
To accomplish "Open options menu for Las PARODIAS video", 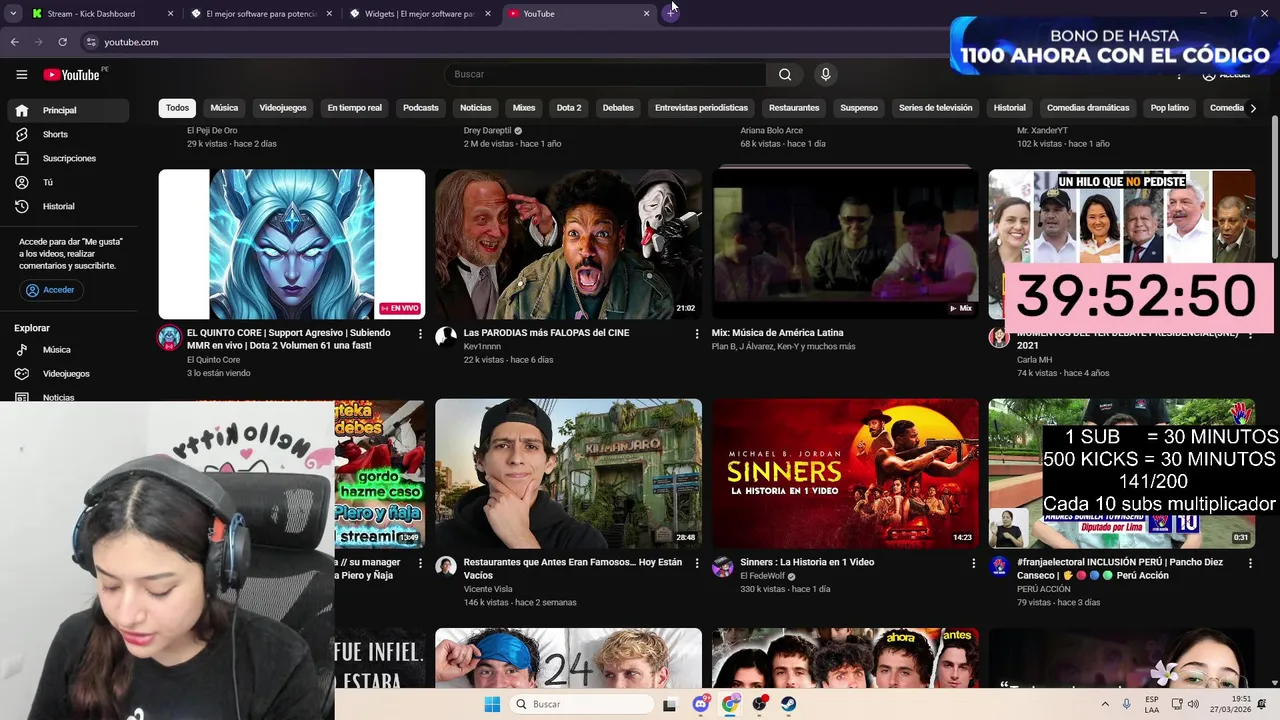I will pos(697,334).
